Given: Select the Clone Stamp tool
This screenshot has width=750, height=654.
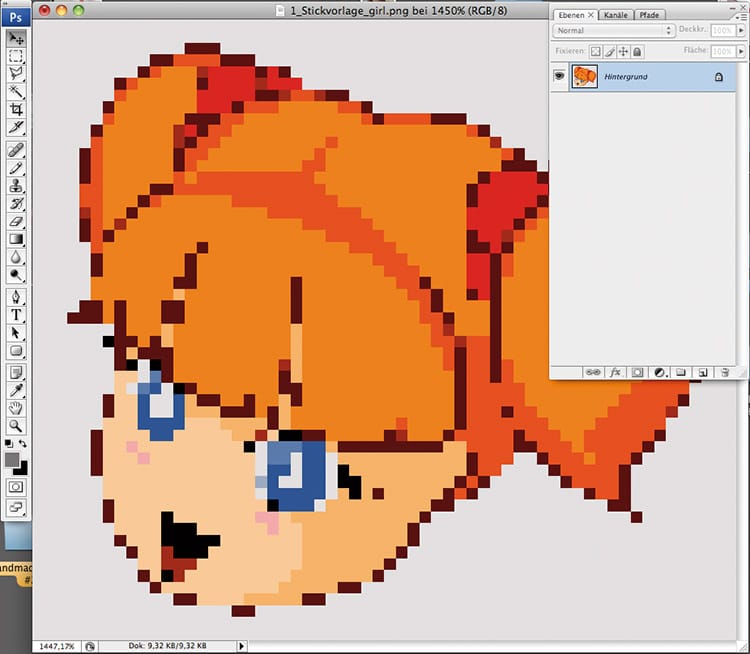Looking at the screenshot, I should point(16,185).
